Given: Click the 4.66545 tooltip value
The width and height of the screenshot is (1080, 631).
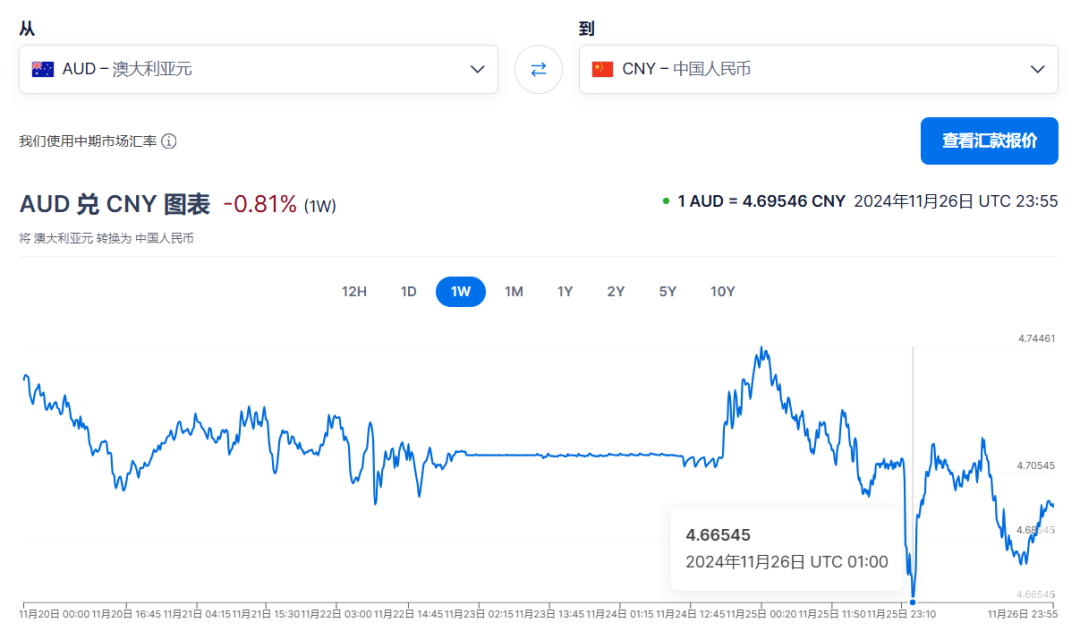Looking at the screenshot, I should click(x=718, y=535).
